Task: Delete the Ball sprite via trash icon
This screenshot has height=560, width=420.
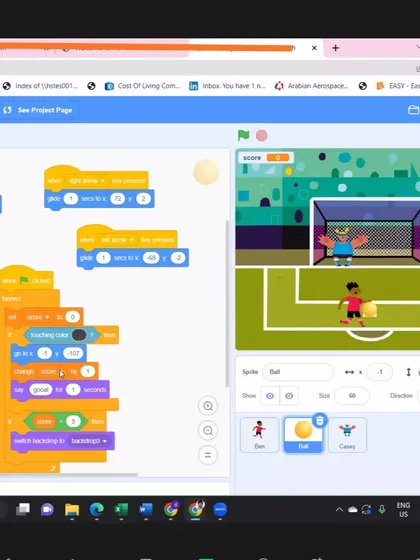Action: [320, 421]
